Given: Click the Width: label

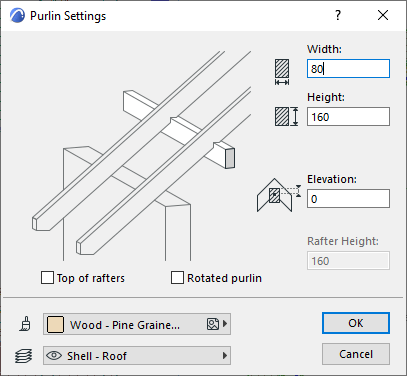Looking at the screenshot, I should tap(324, 49).
